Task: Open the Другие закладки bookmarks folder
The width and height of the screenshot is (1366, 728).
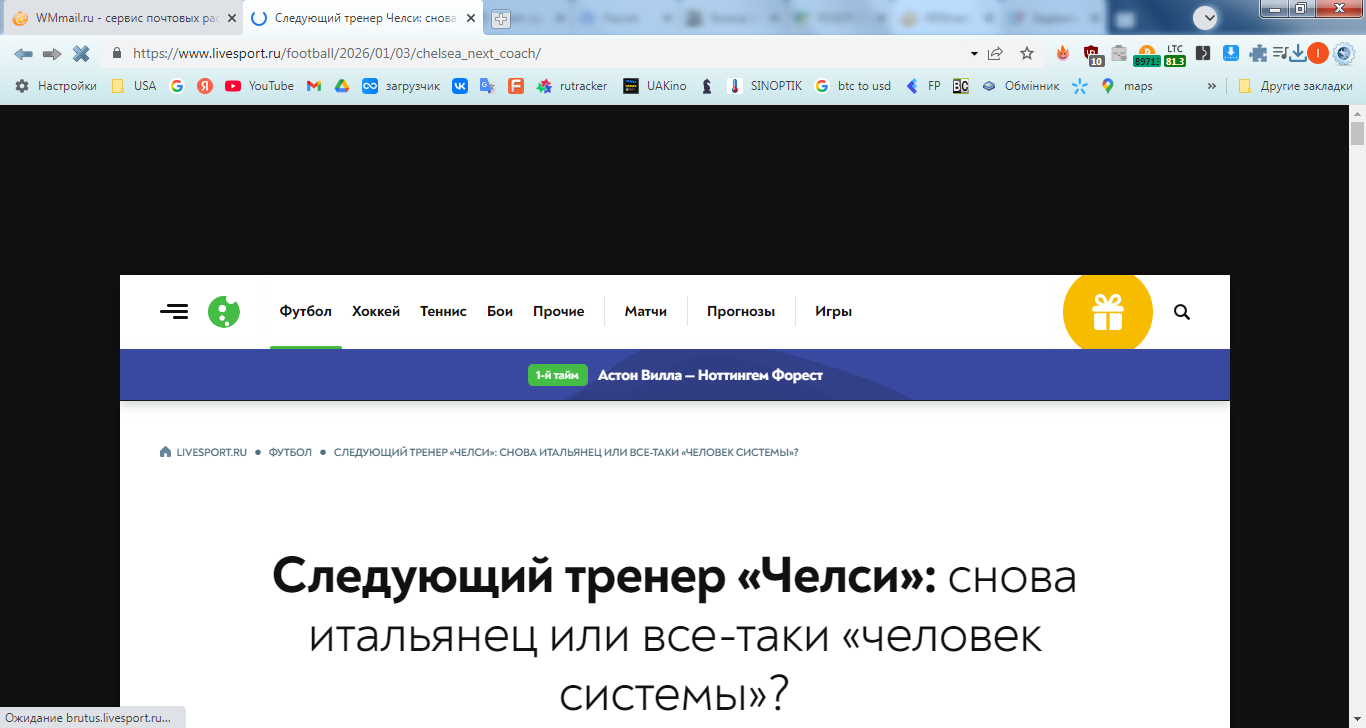Action: [1295, 86]
